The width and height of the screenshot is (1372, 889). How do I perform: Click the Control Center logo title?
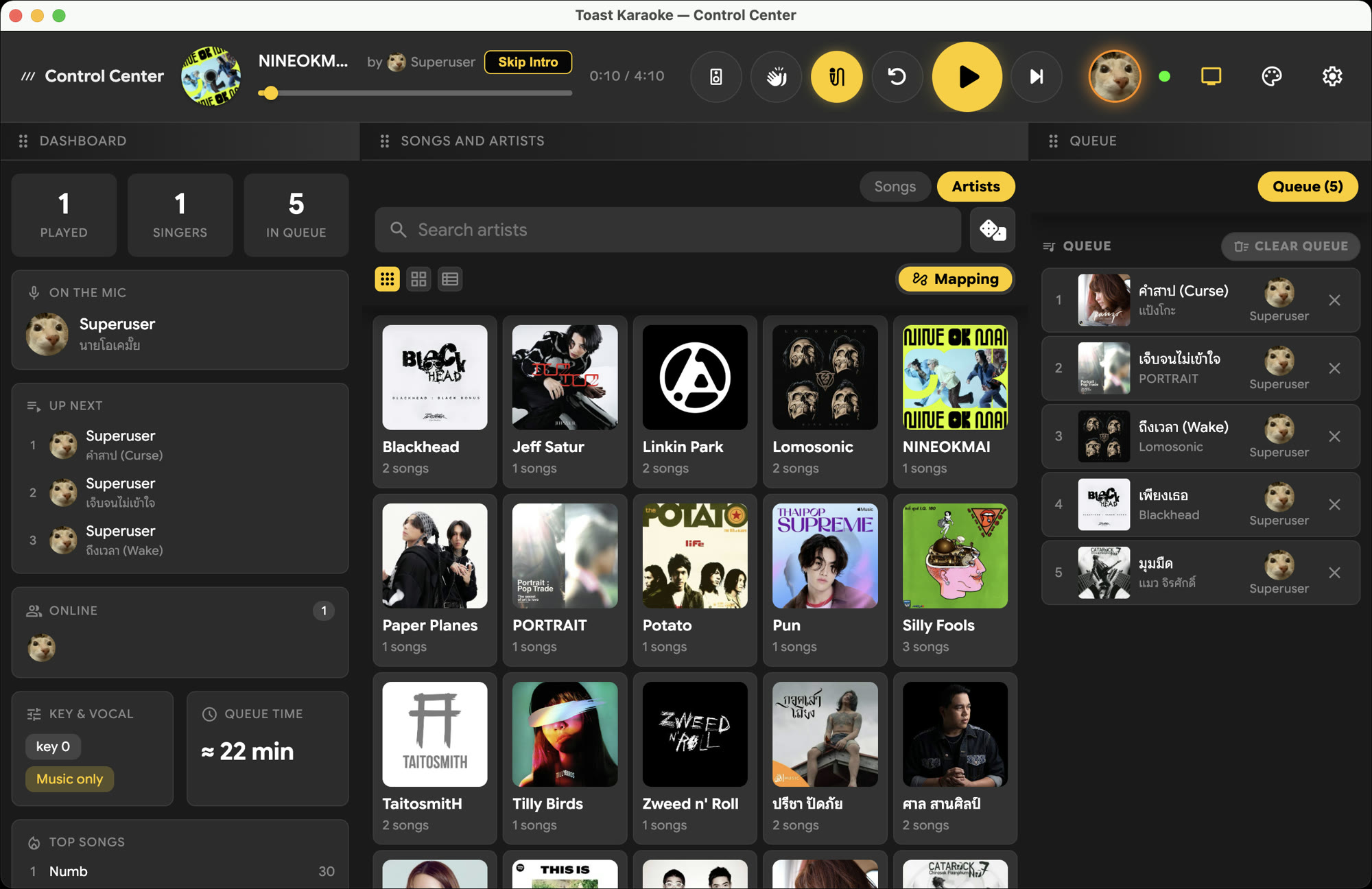92,76
